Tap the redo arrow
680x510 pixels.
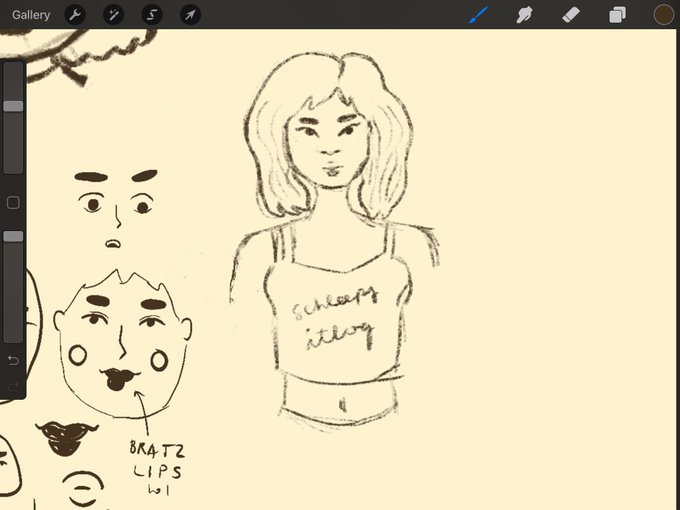[13, 386]
